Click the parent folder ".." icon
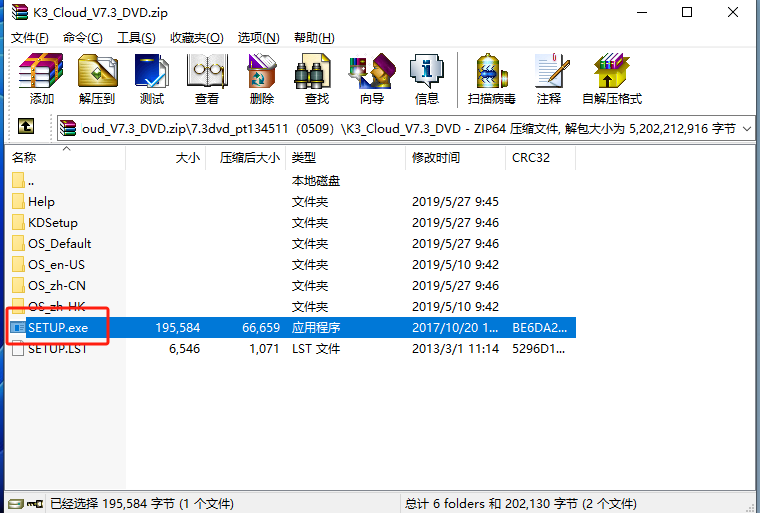 click(18, 180)
